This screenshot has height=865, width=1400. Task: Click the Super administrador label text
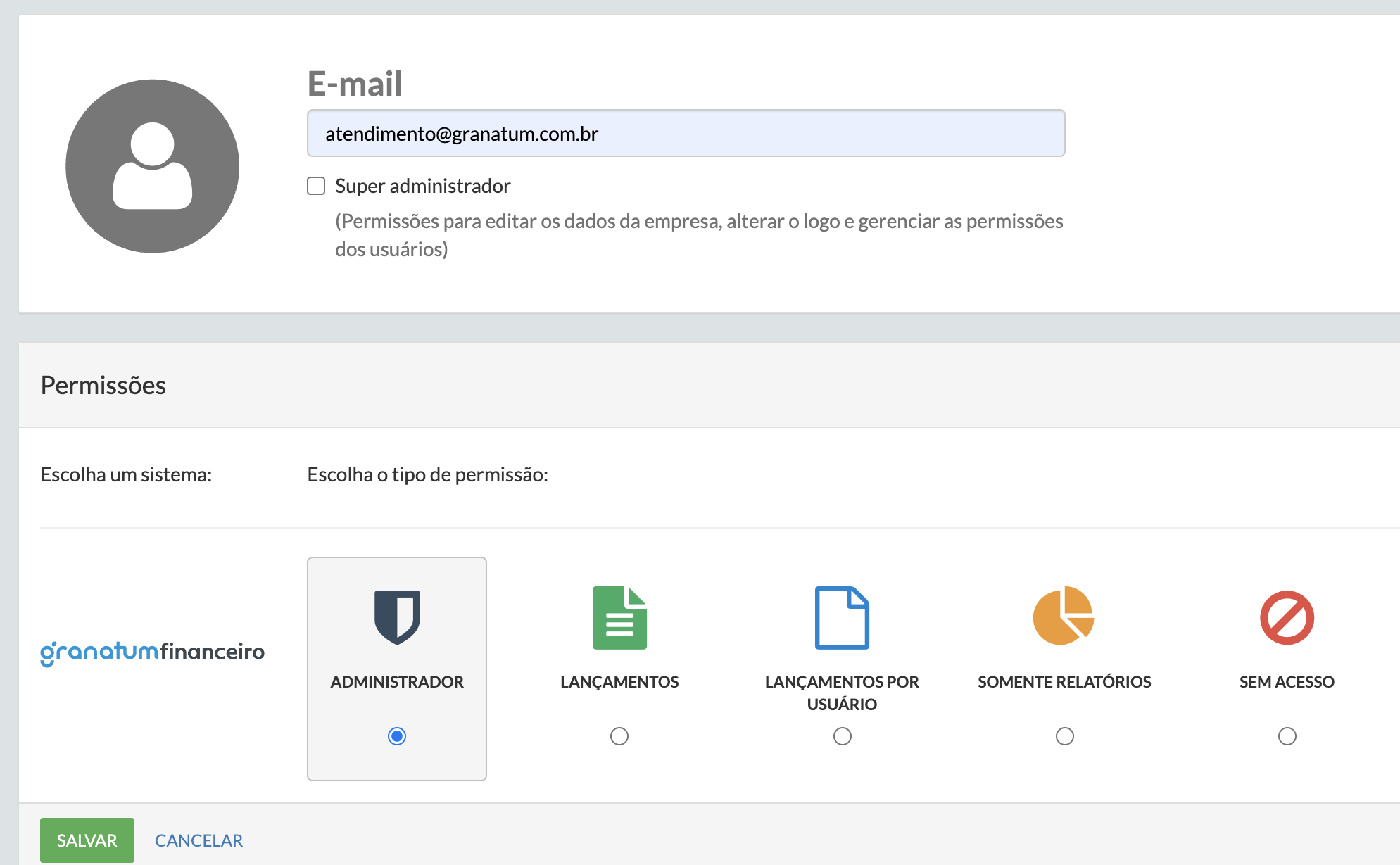click(422, 186)
